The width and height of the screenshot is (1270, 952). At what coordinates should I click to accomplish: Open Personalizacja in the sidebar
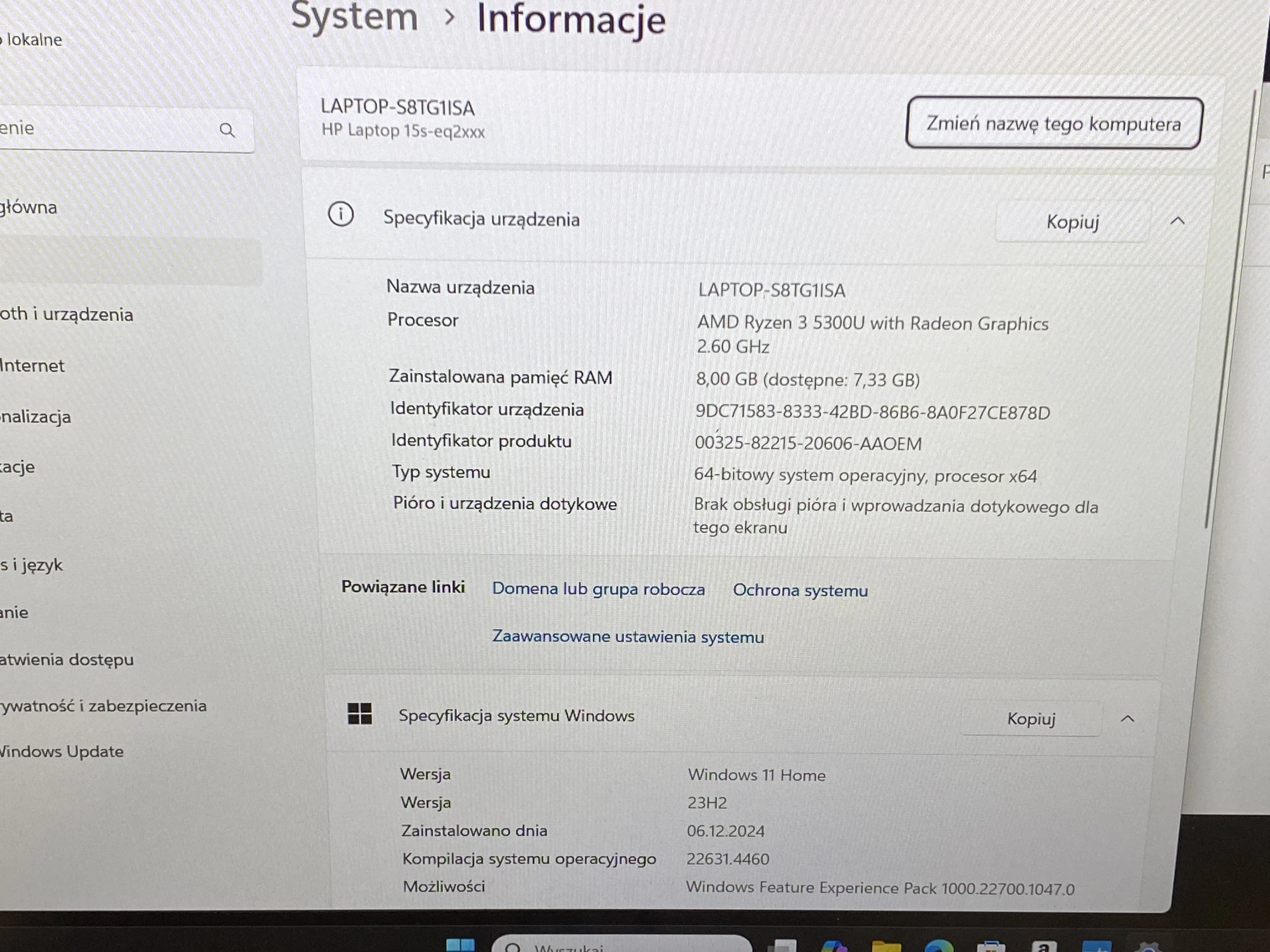coord(36,416)
